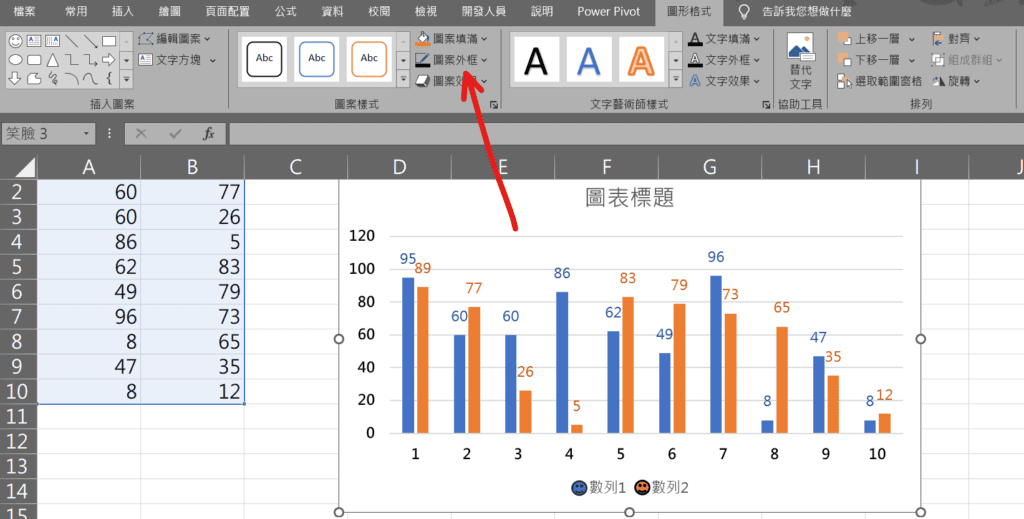1024x519 pixels.
Task: Pick the straight line shape
Action: click(x=72, y=41)
